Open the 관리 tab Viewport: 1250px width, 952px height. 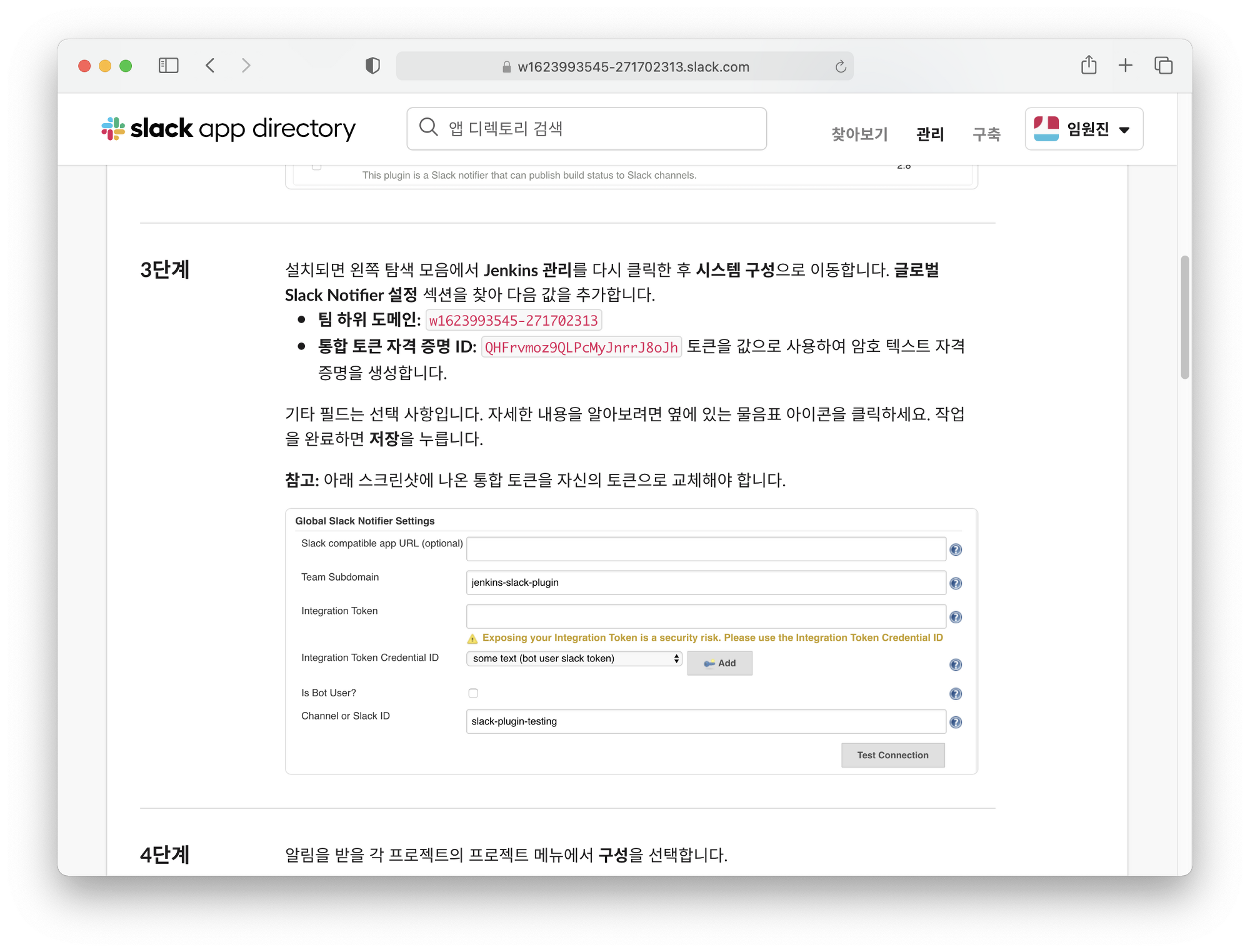point(929,134)
